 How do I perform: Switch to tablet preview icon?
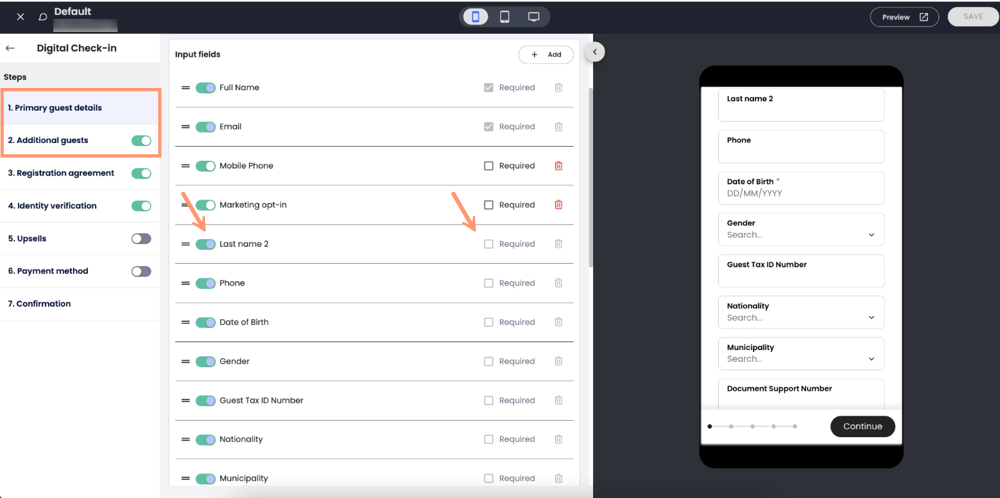[x=505, y=17]
